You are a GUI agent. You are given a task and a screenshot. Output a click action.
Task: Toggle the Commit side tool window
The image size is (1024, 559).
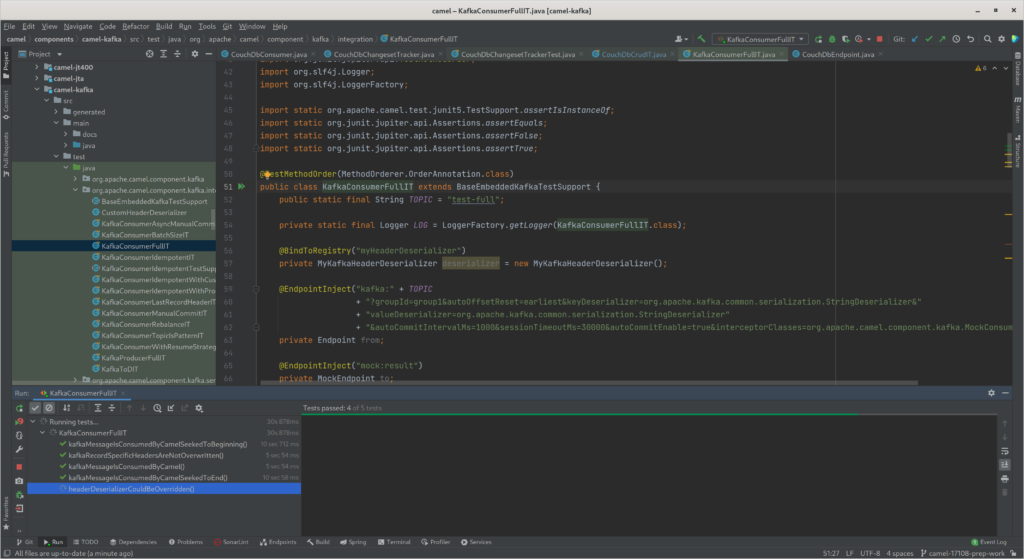pos(6,104)
